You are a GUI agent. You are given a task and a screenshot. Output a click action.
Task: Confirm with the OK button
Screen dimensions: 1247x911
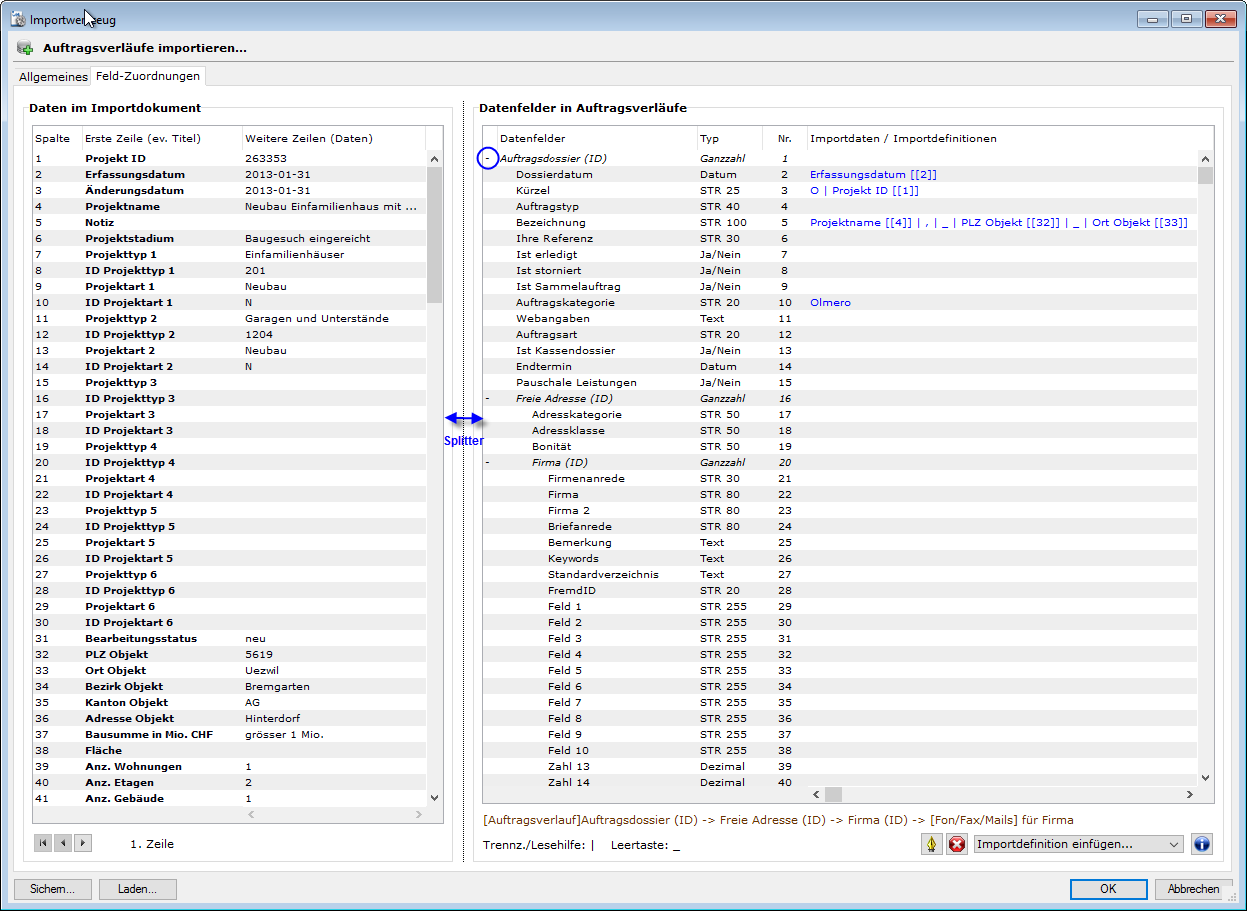[1108, 889]
